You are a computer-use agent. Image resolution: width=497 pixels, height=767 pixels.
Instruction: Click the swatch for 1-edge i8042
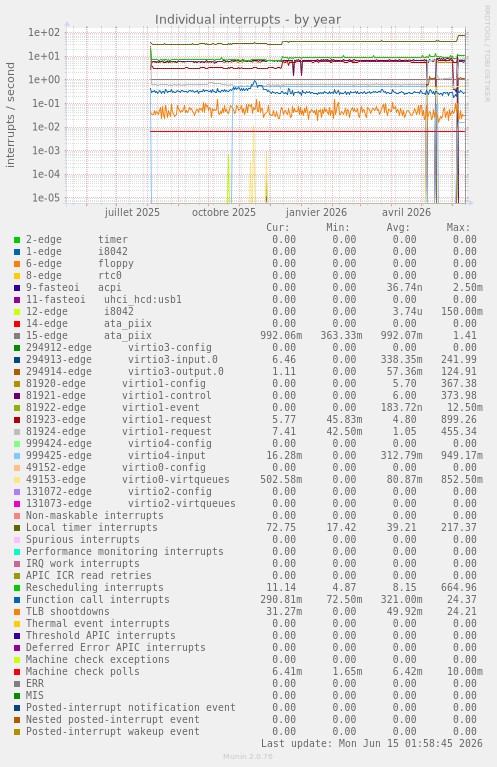[x=17, y=251]
